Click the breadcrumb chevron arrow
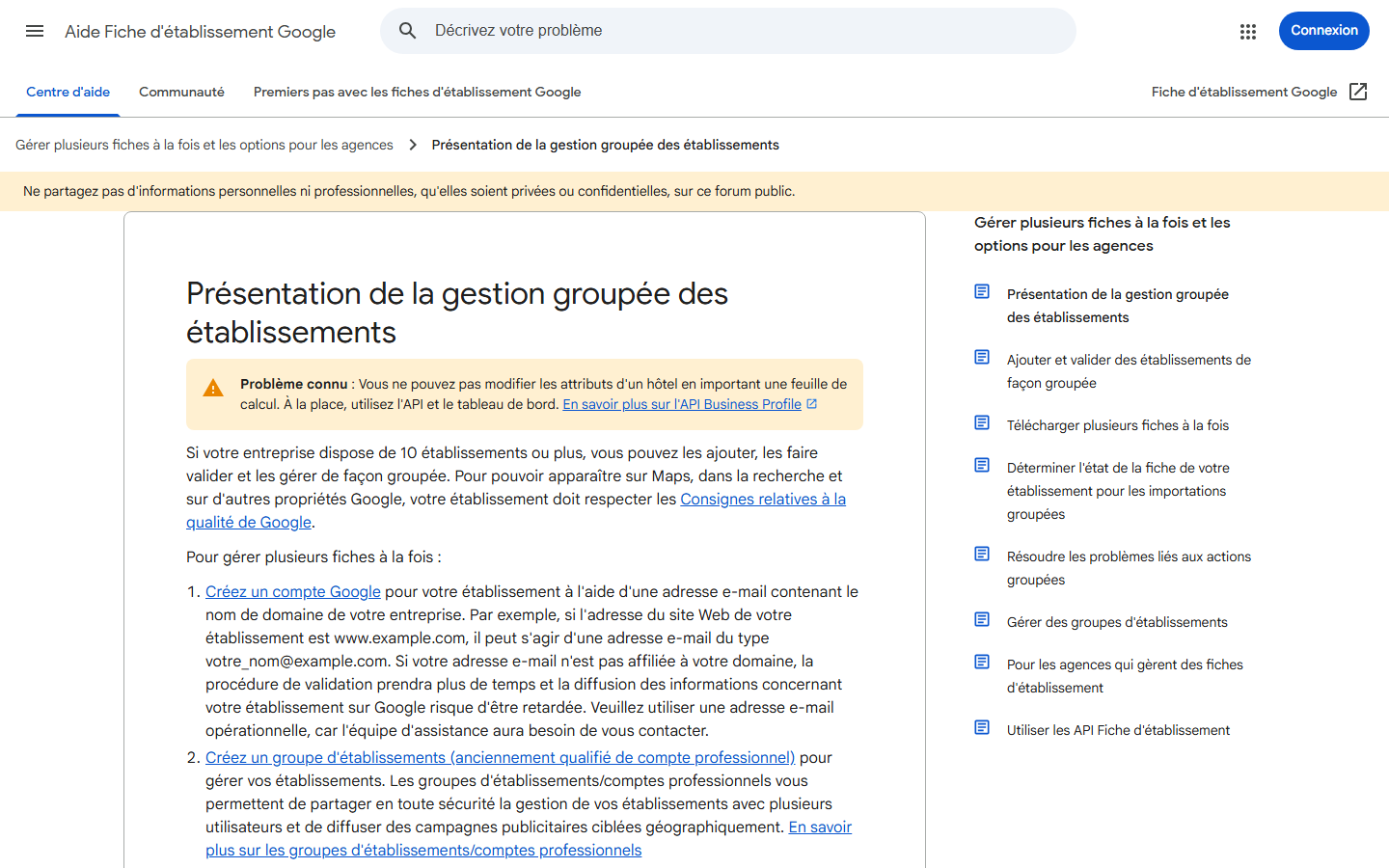Viewport: 1389px width, 868px height. point(413,145)
